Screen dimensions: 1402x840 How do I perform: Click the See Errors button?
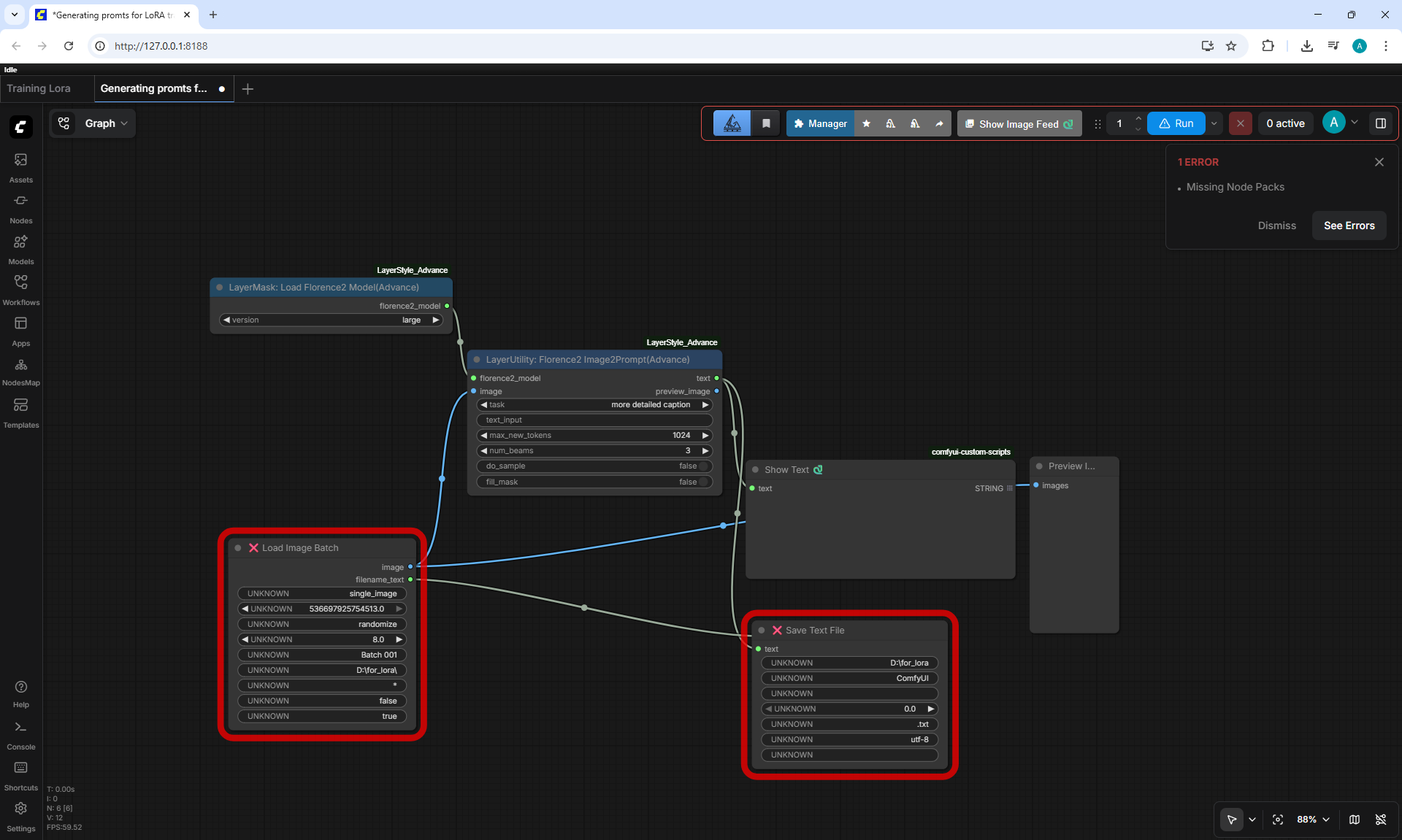(1349, 226)
